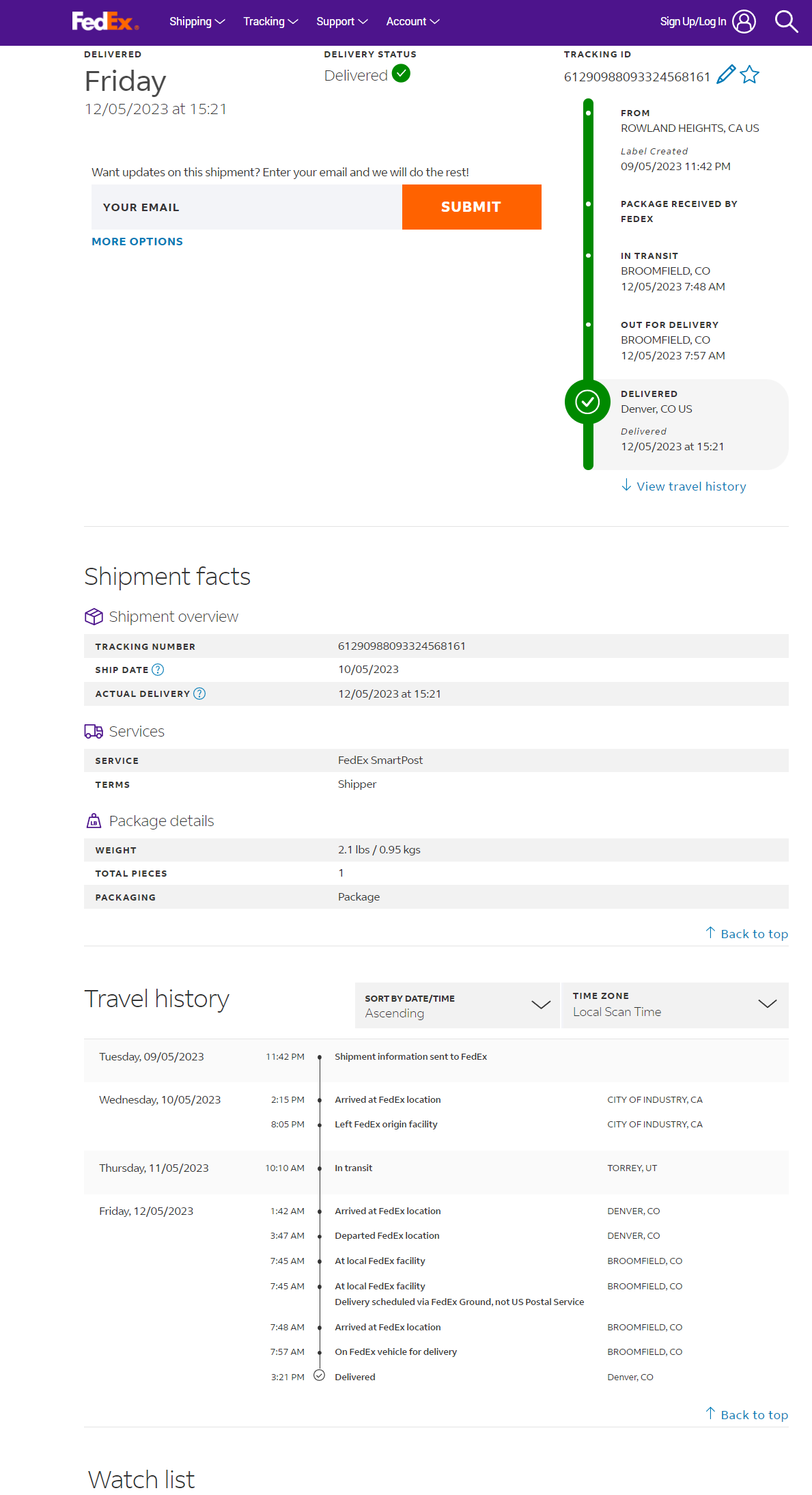Expand the Account dropdown
812x1495 pixels.
click(x=412, y=22)
